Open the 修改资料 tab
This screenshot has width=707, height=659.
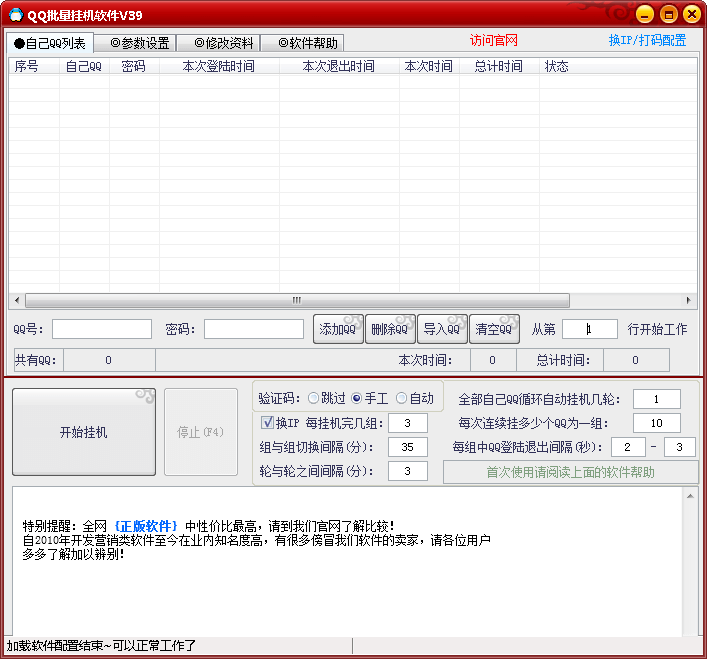click(x=219, y=43)
